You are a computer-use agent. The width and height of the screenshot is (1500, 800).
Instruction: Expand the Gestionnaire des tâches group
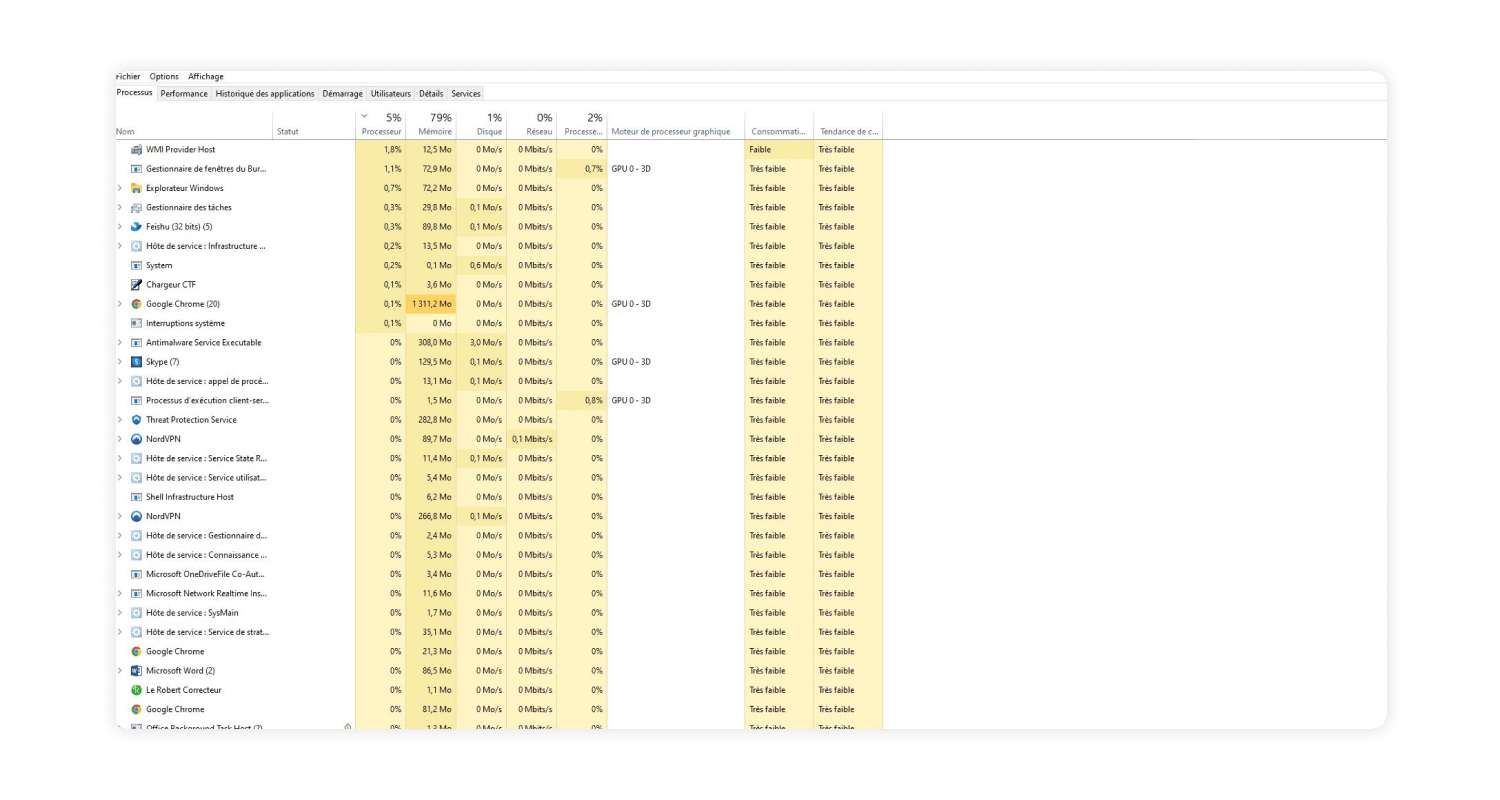coord(120,207)
